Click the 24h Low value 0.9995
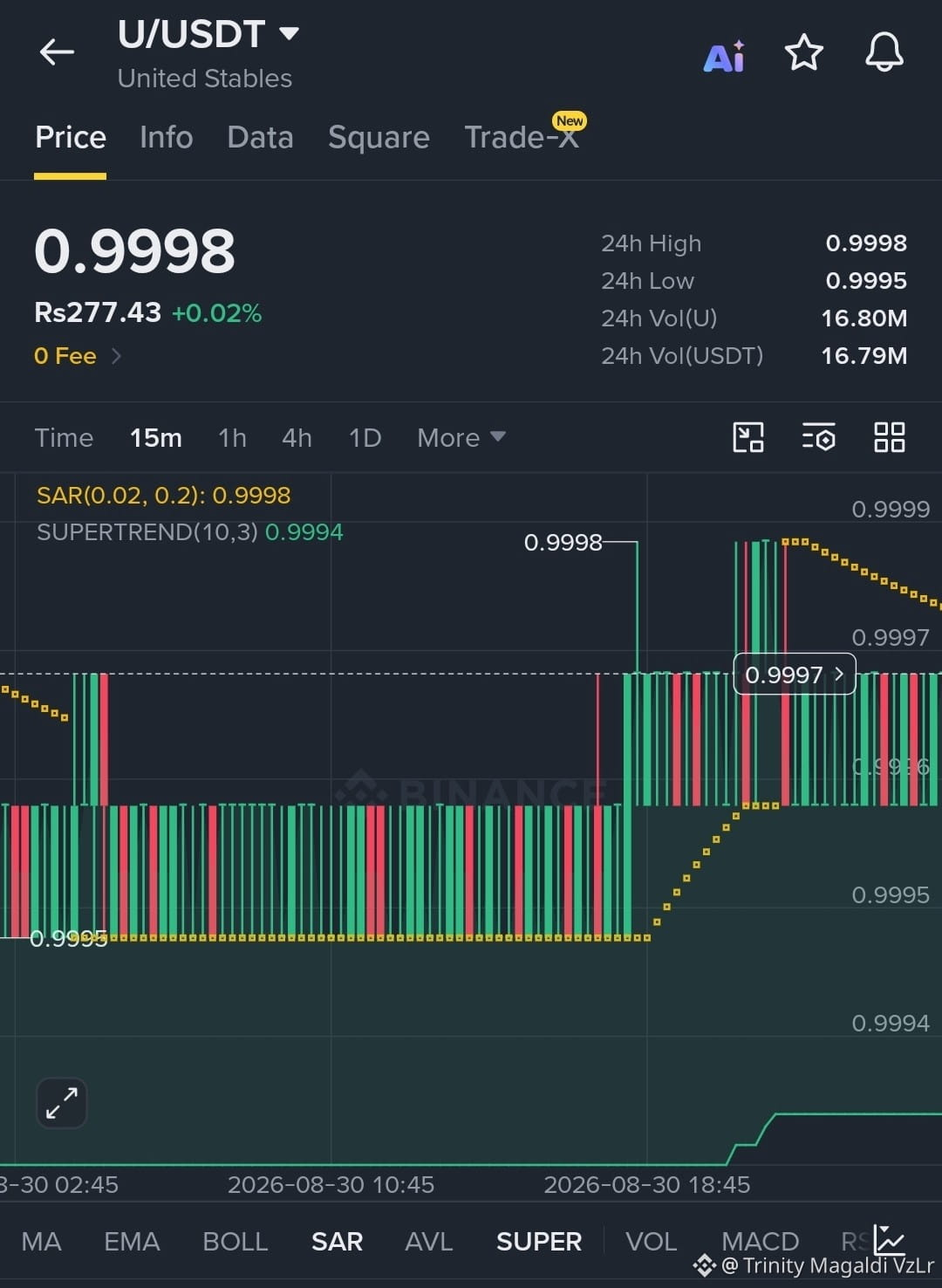 pos(866,280)
